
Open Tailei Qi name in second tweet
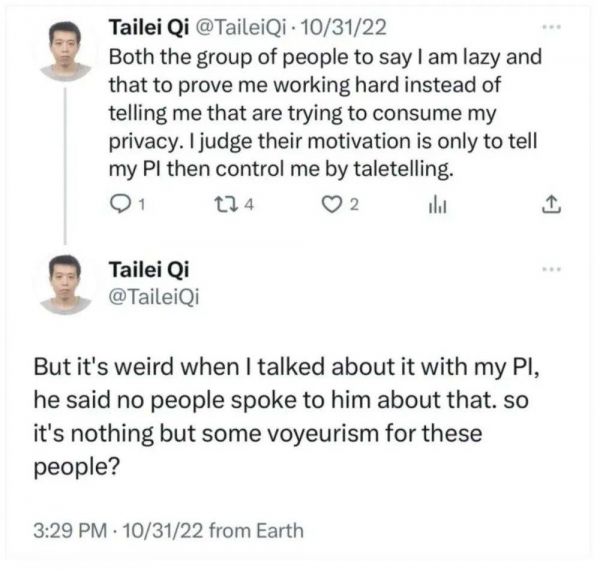(x=148, y=270)
